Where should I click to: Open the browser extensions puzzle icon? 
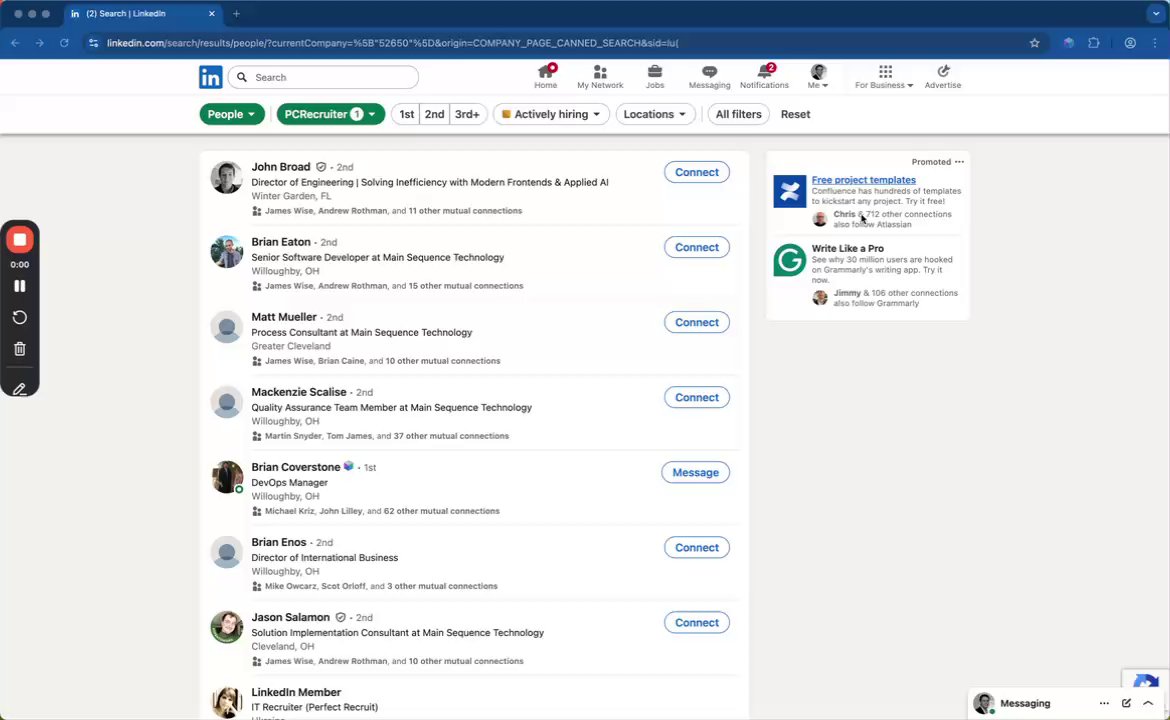click(x=1094, y=43)
